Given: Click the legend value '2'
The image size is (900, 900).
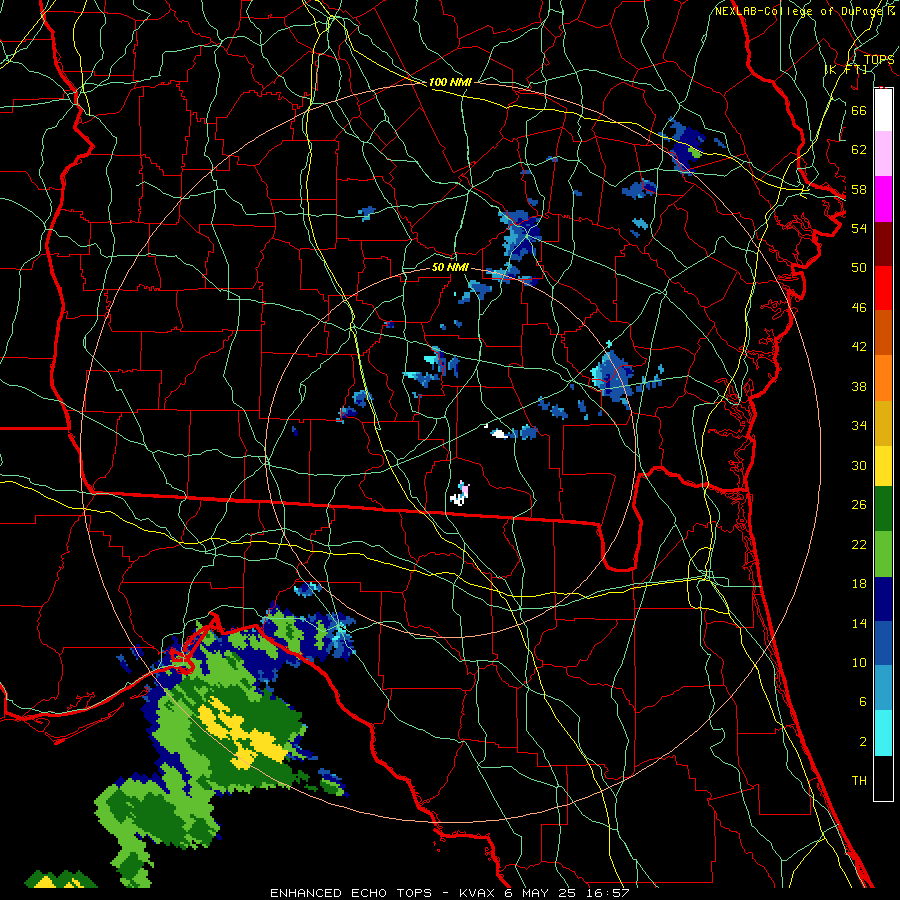Looking at the screenshot, I should pos(862,742).
